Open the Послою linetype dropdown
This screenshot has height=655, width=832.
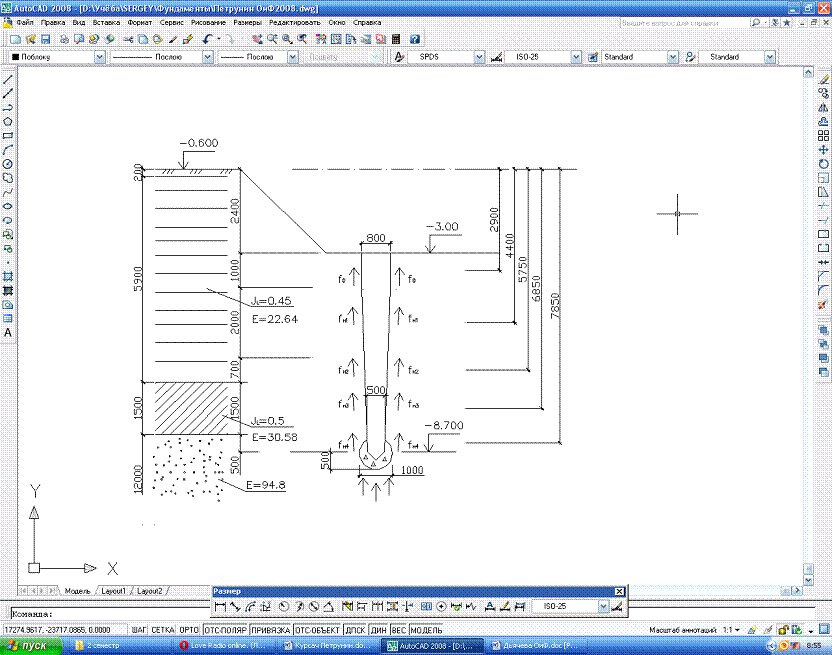(x=208, y=58)
